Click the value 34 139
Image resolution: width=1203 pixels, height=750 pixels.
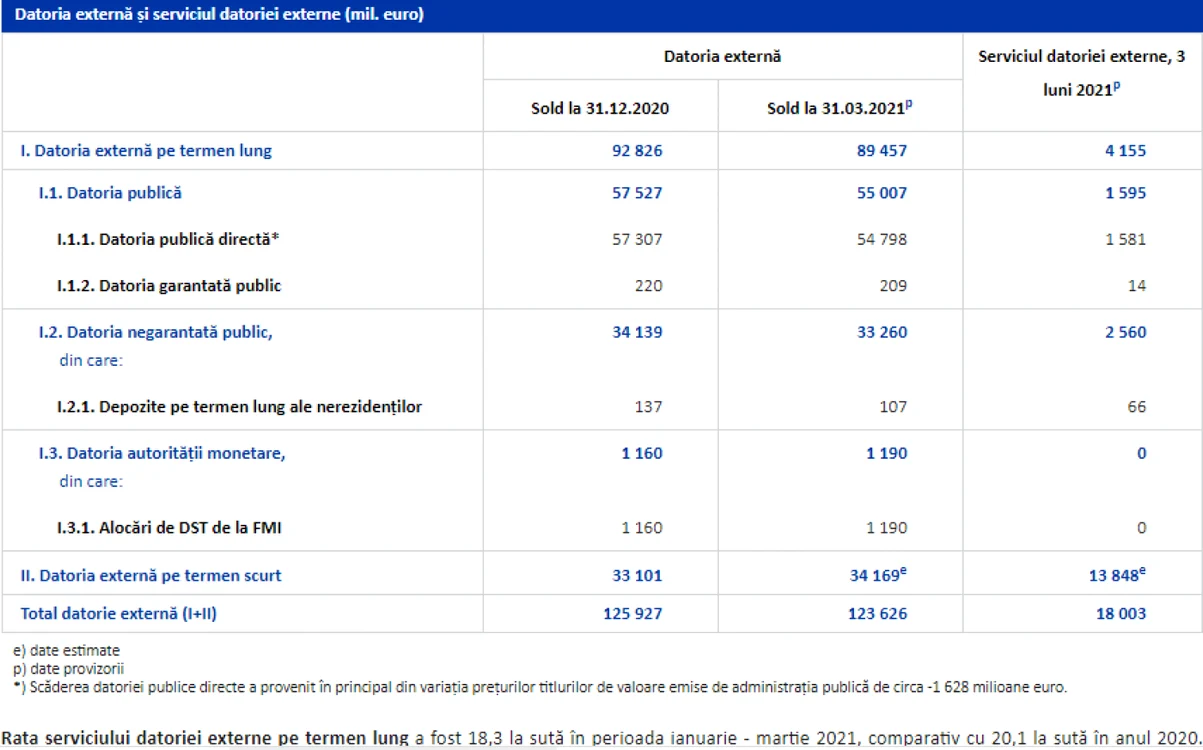coord(637,332)
